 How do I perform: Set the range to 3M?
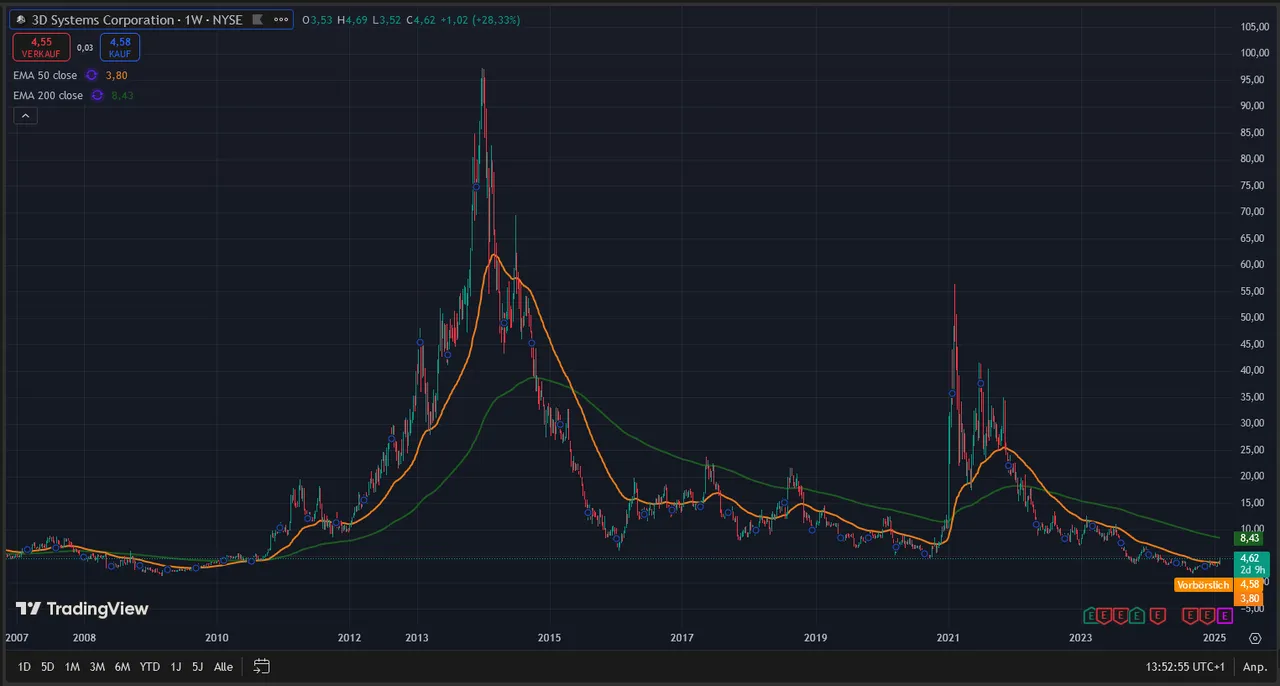(x=97, y=666)
